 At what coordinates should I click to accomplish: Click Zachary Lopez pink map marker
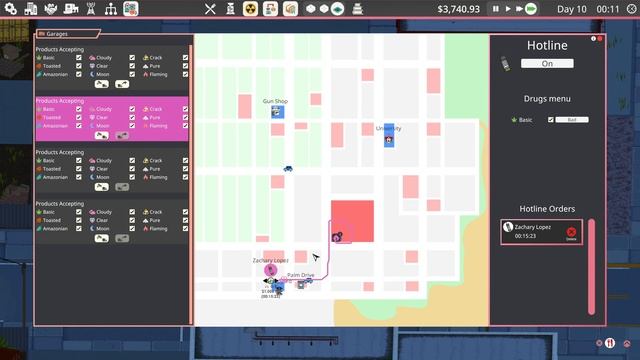click(x=271, y=270)
